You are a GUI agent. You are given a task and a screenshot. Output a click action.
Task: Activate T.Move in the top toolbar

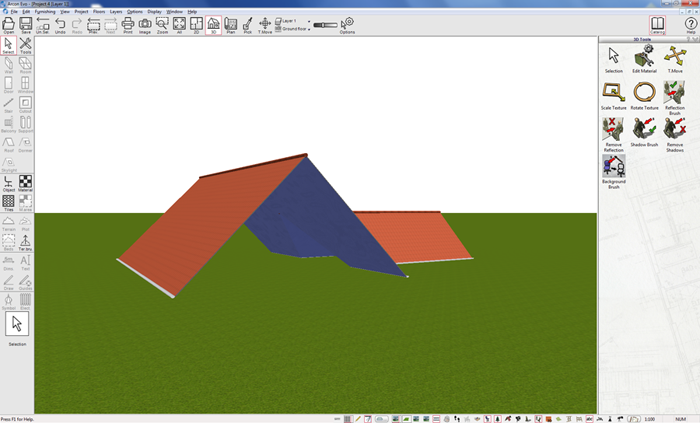coord(265,25)
